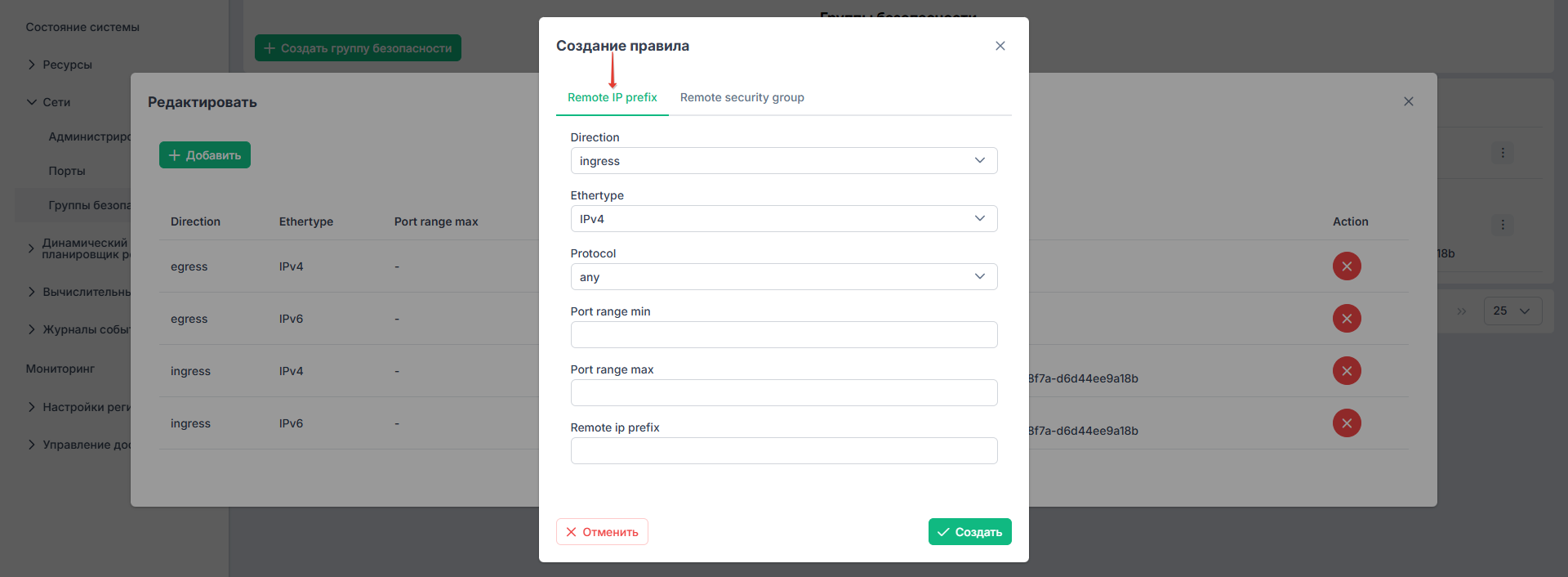The image size is (1568, 577).
Task: Open the lower three-dot row menu
Action: [x=1503, y=225]
